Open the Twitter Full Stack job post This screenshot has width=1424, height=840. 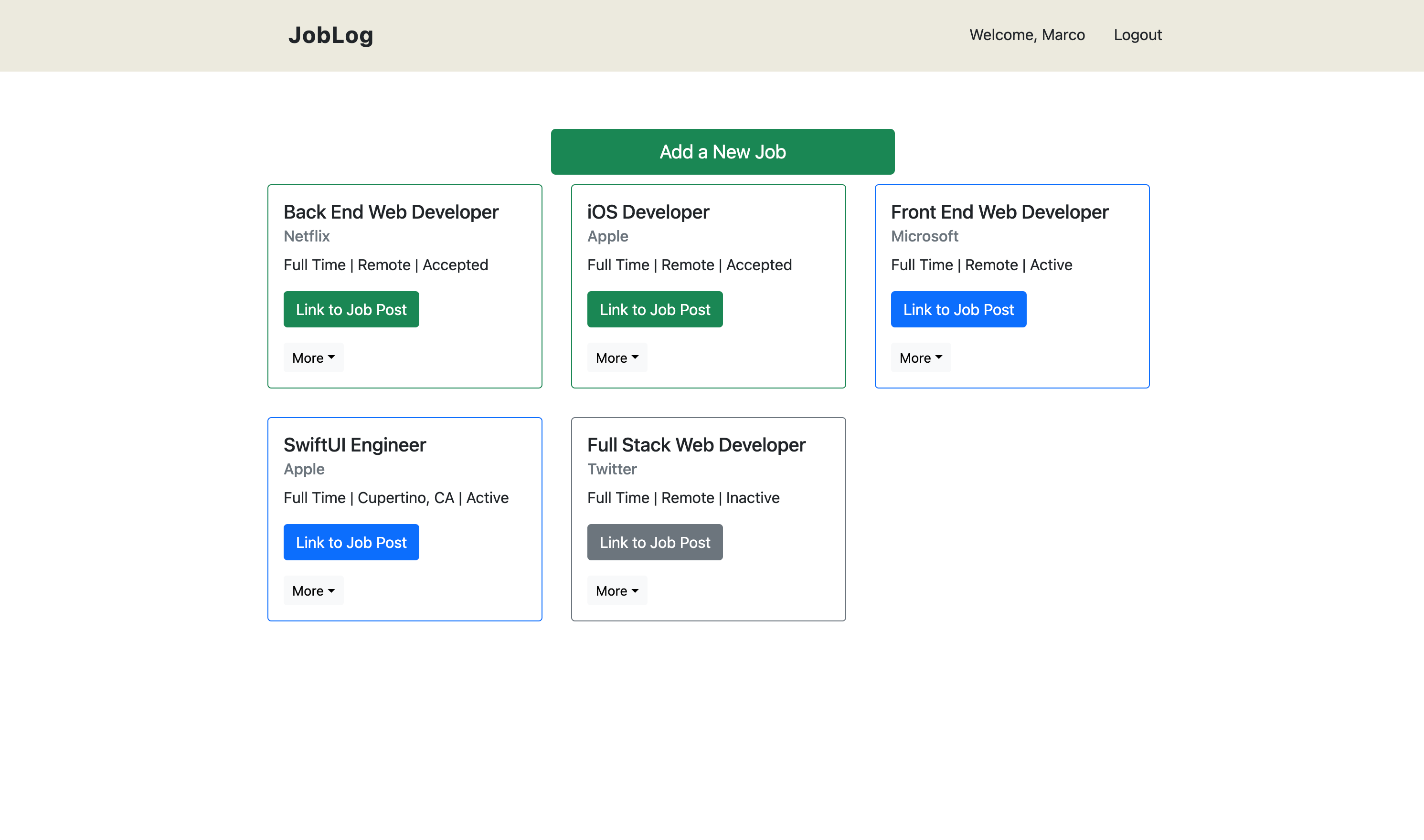point(655,542)
